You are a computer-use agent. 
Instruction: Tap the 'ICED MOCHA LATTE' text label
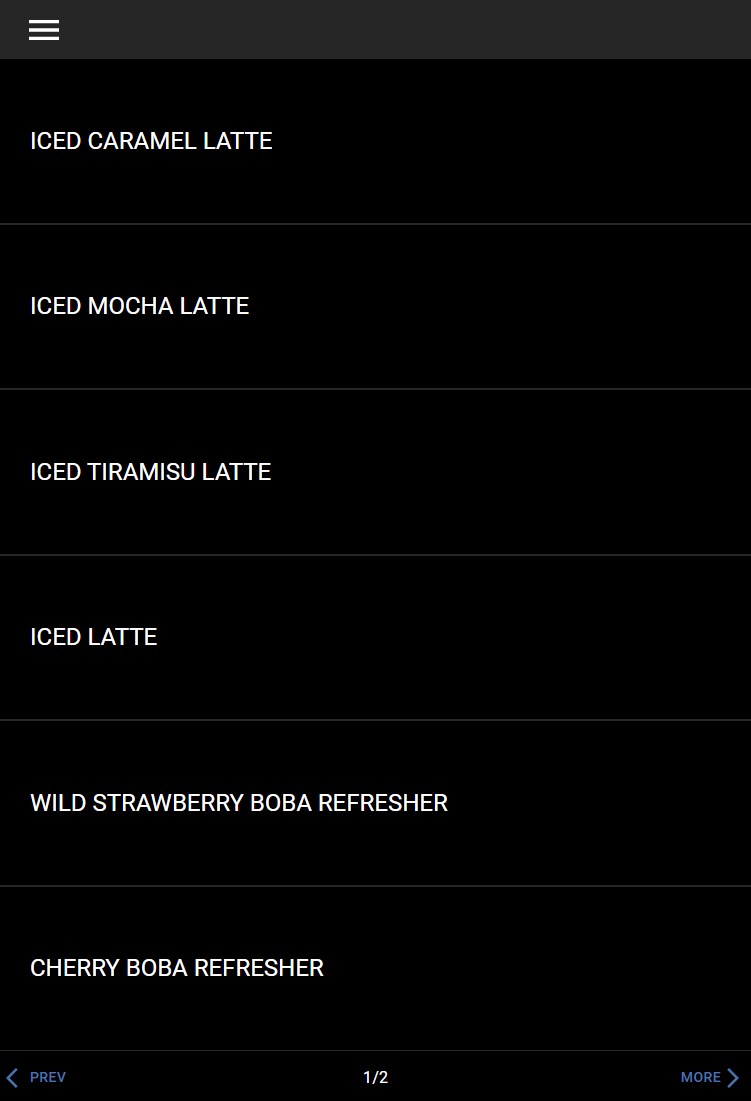click(139, 306)
